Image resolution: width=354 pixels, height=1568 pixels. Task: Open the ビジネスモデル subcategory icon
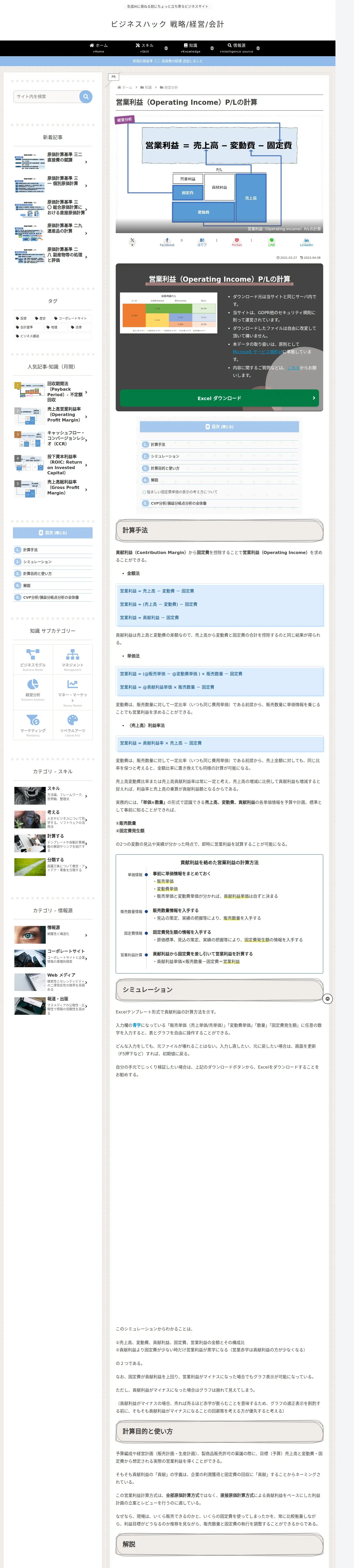coord(33,654)
